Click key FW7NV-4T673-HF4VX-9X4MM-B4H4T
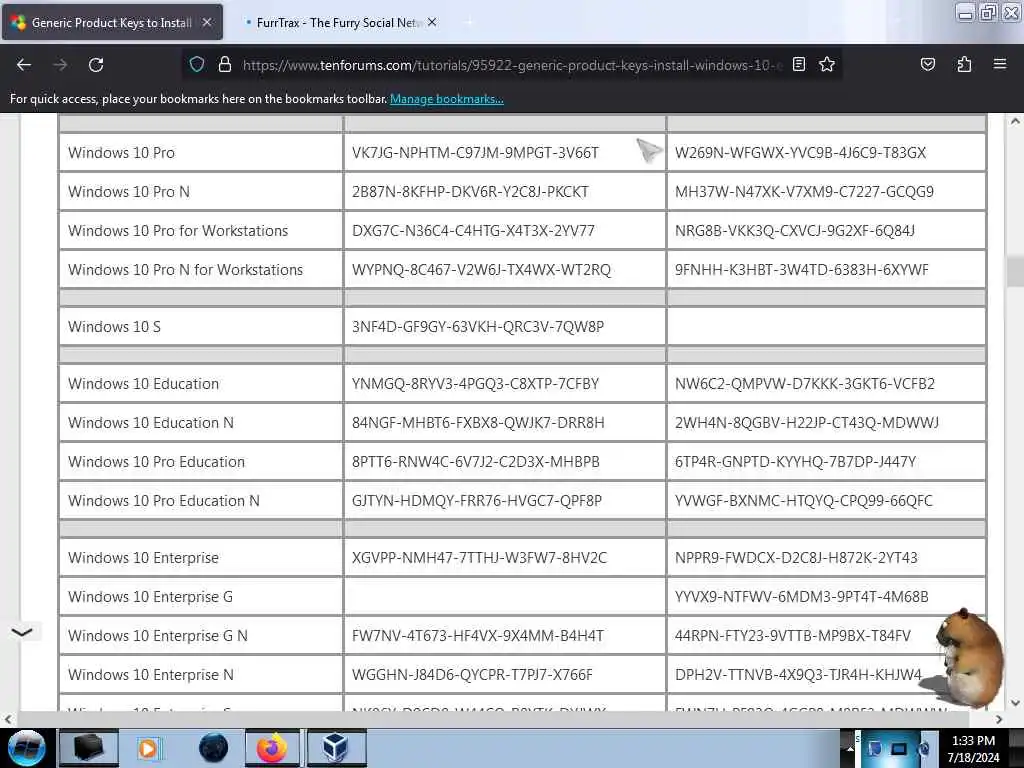The image size is (1024, 768). pos(477,635)
